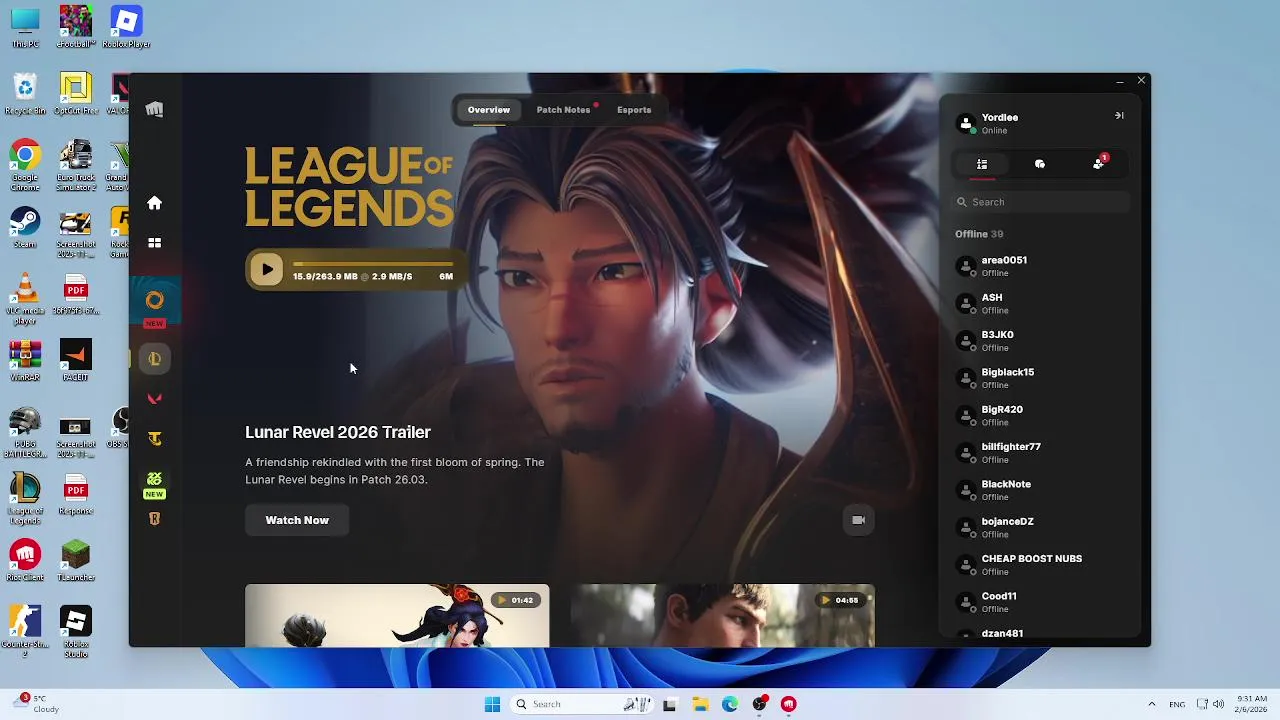Screen dimensions: 1280x720
Task: Select the FACEIT desktop icon
Action: click(75, 361)
